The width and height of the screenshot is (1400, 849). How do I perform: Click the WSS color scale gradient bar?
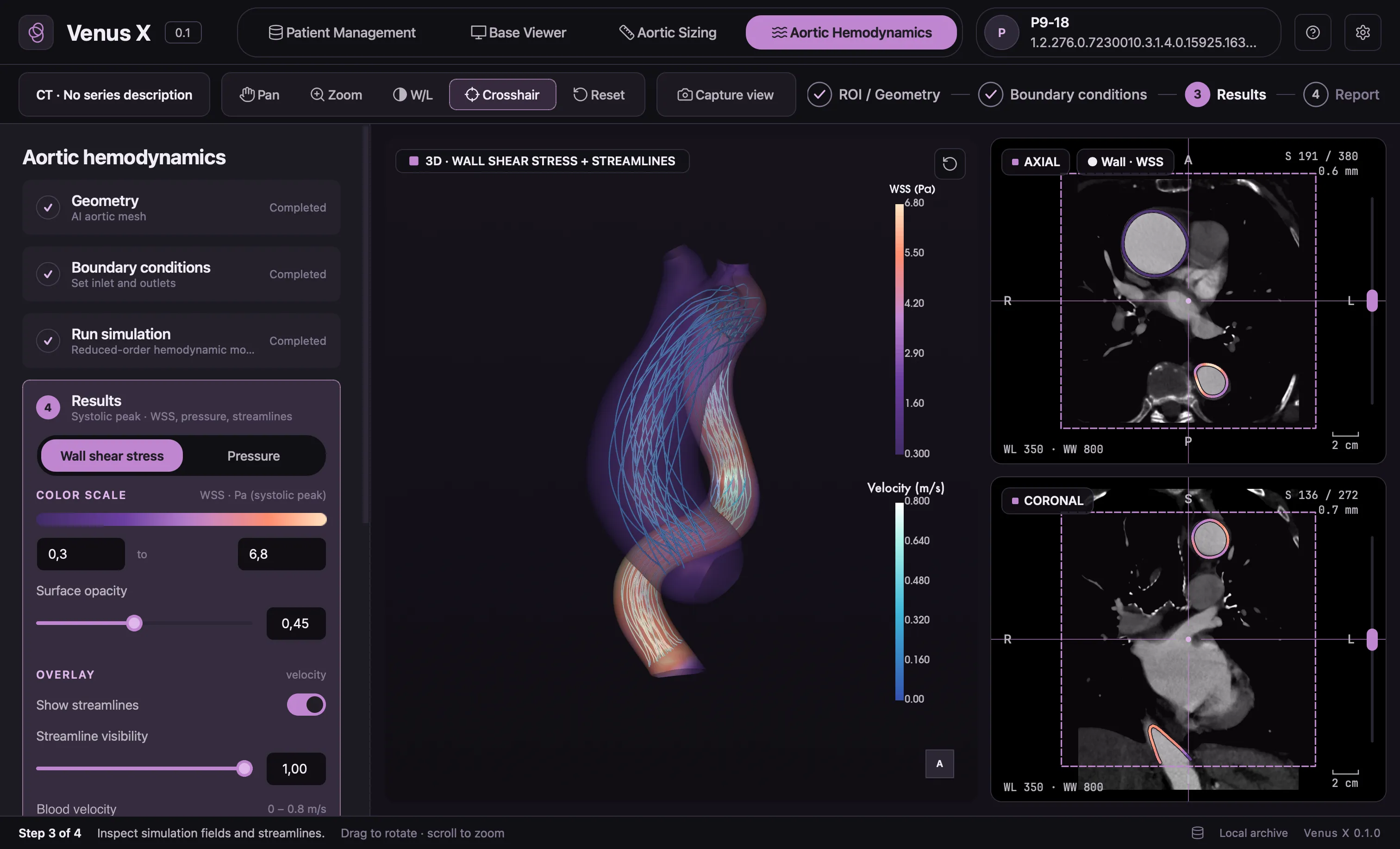coord(181,519)
